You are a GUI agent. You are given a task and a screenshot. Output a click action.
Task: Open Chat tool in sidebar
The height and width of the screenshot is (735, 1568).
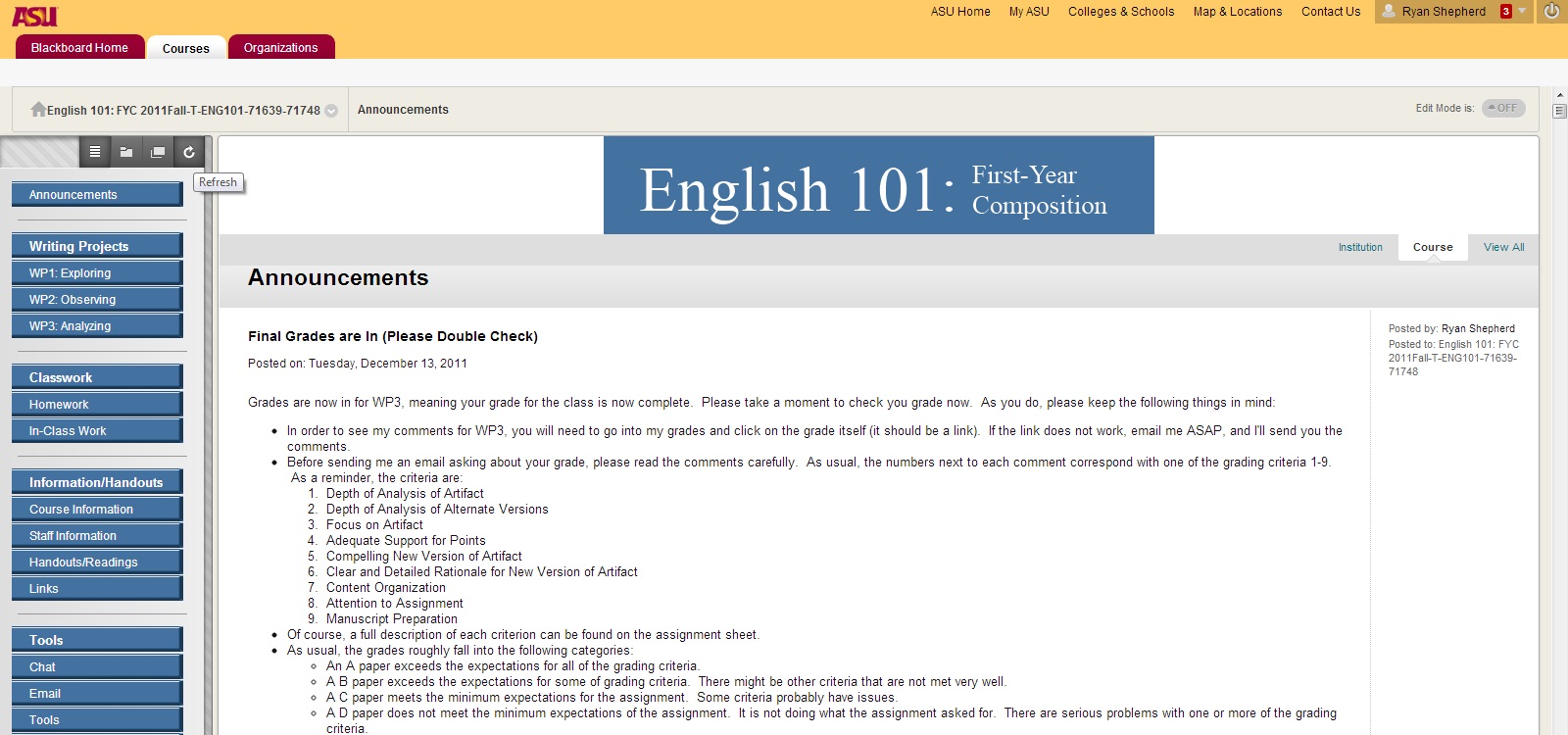(x=97, y=666)
